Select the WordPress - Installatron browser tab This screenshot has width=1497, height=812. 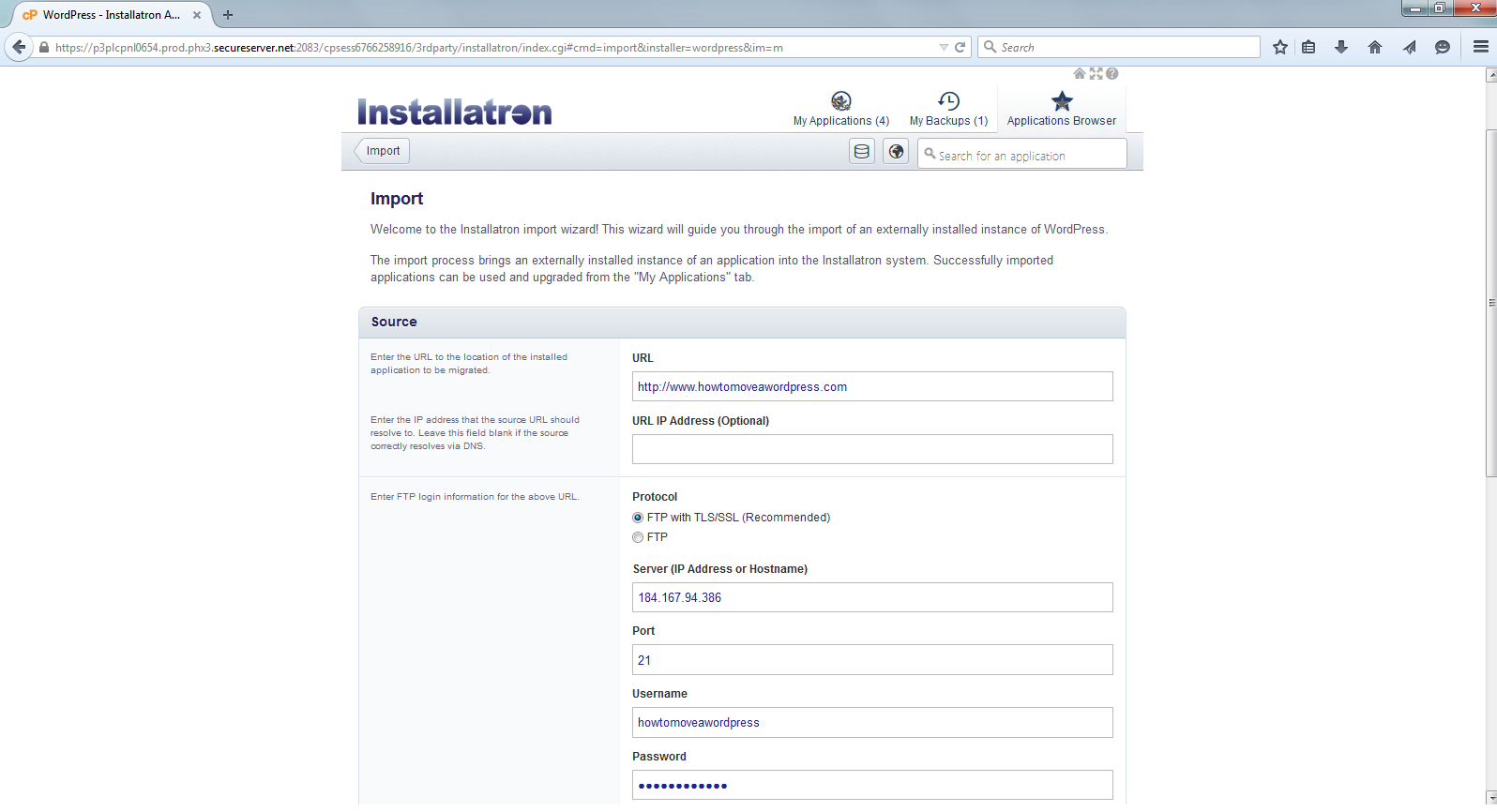point(111,15)
